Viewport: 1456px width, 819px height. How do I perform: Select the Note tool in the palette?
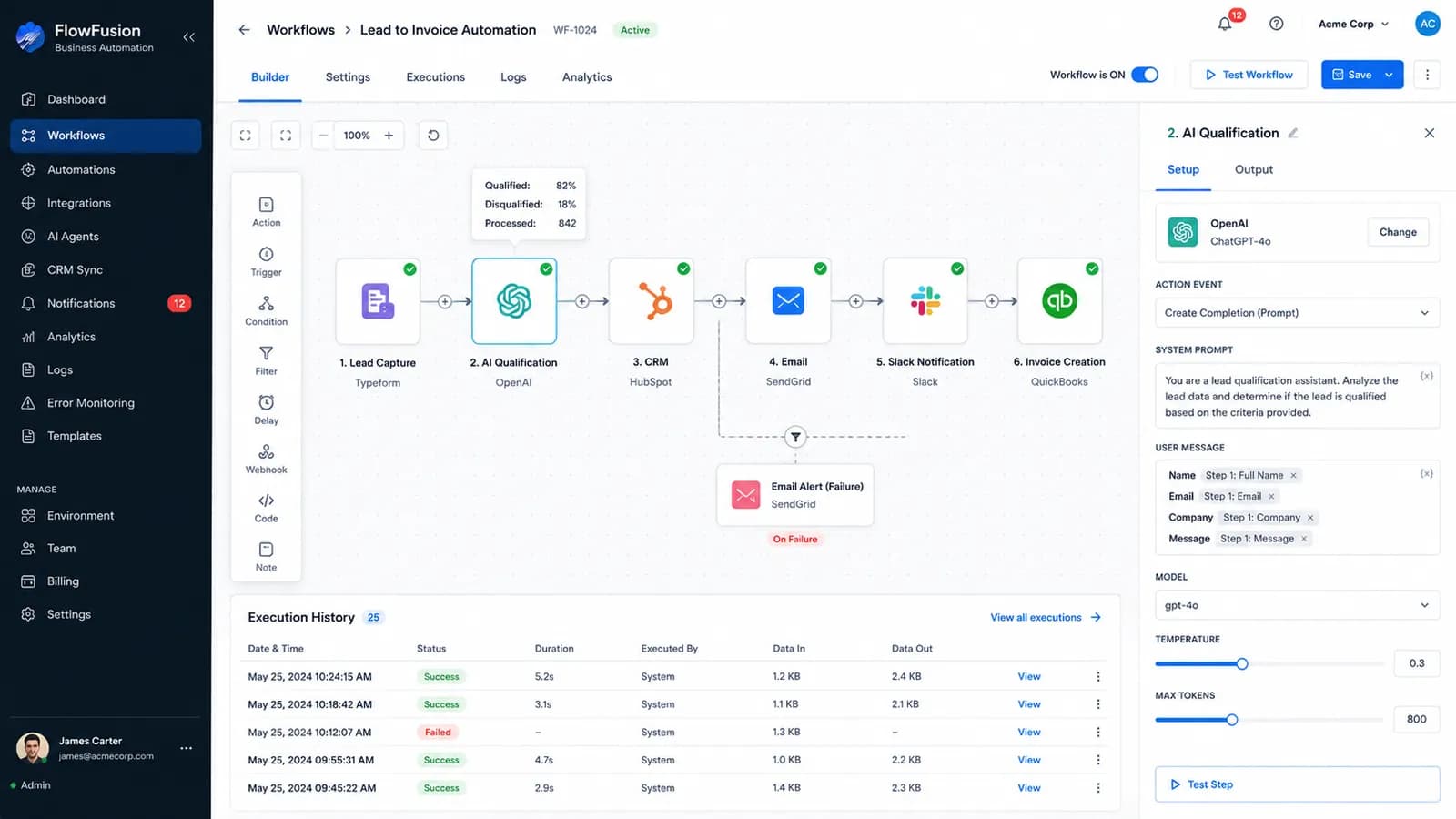[x=266, y=557]
